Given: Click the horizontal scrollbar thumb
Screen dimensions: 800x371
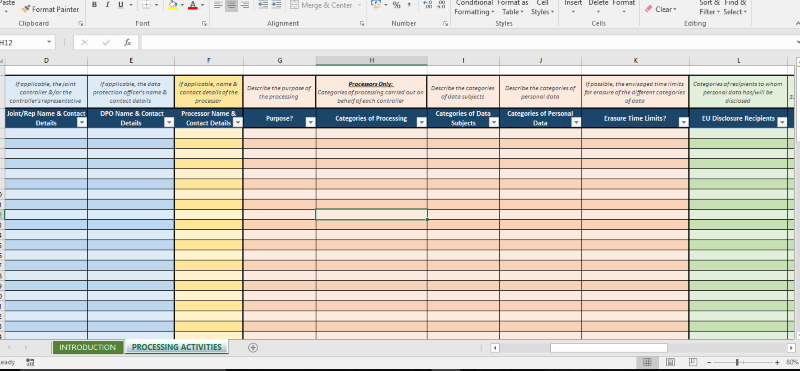Looking at the screenshot, I should [x=609, y=348].
